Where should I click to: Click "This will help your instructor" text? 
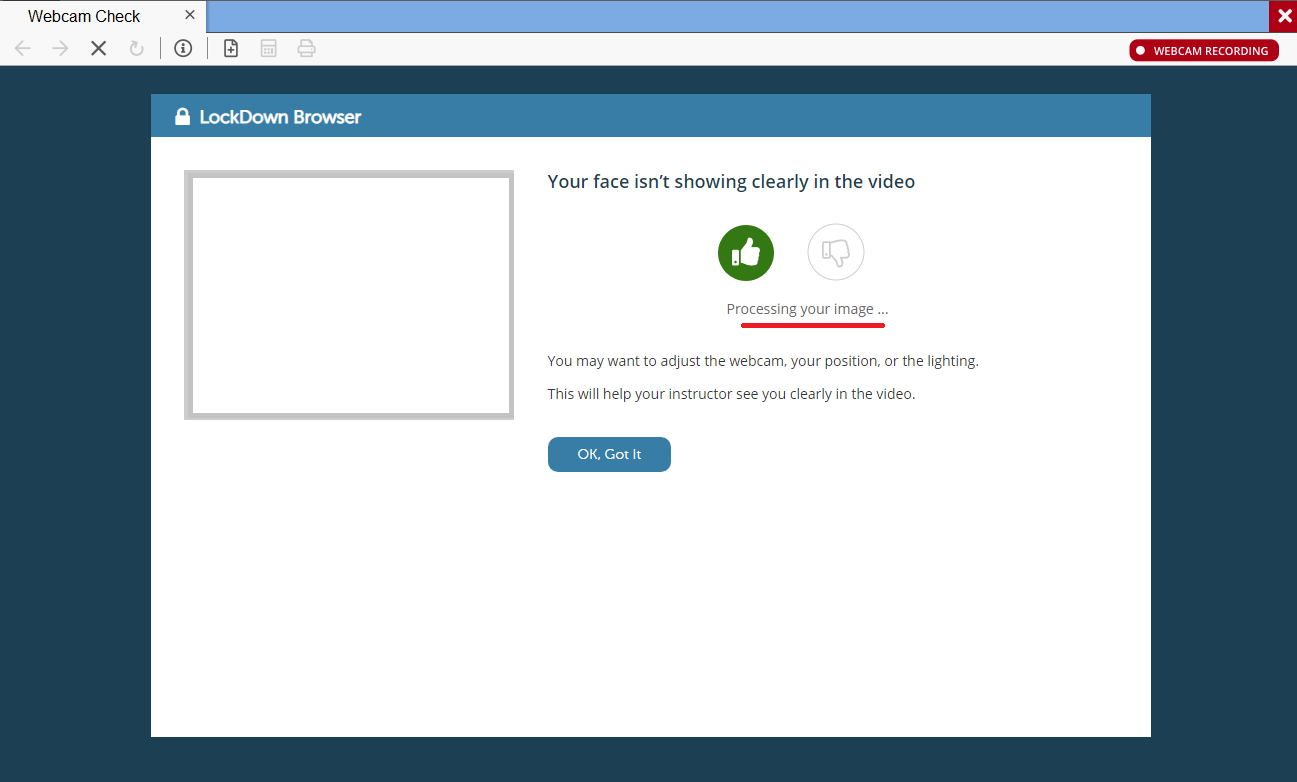click(731, 394)
